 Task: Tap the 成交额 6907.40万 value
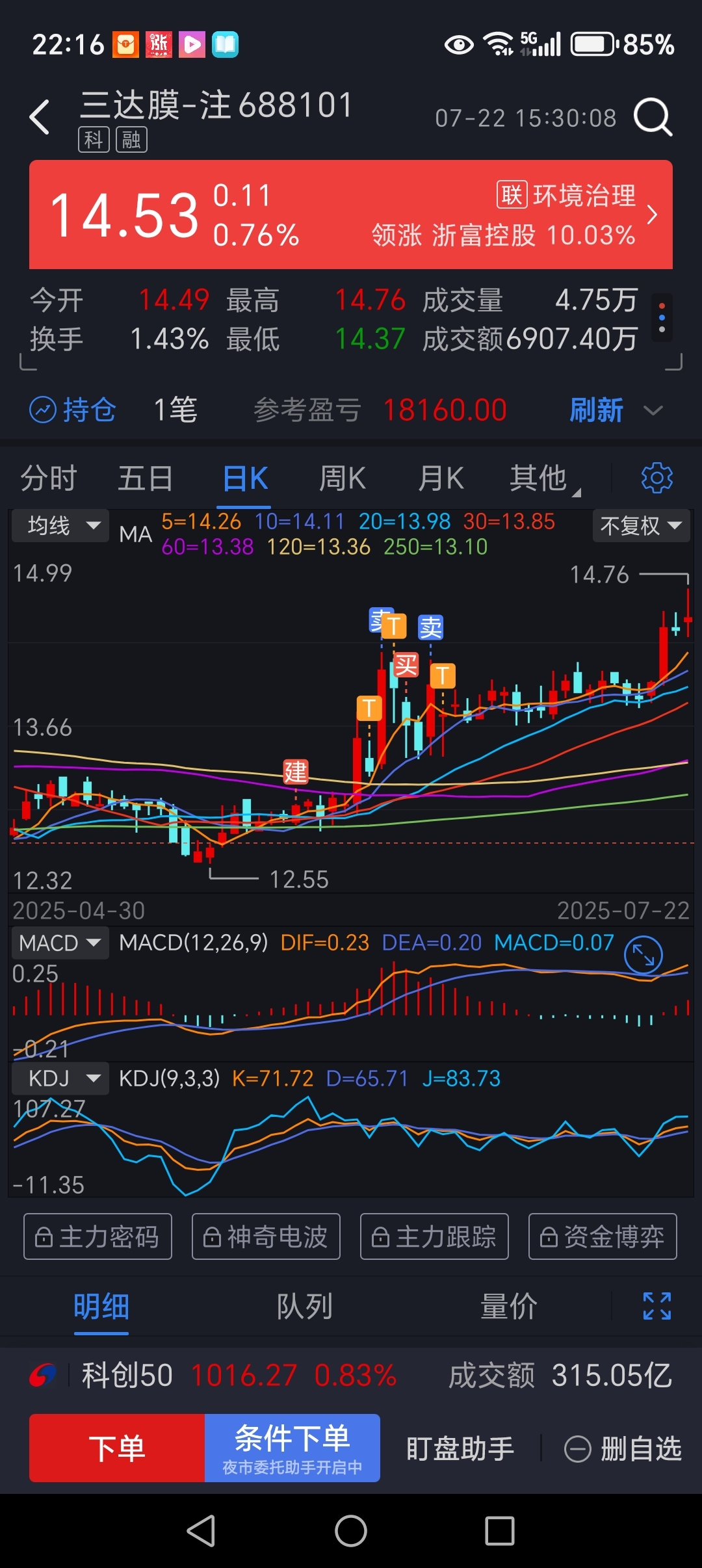tap(572, 339)
